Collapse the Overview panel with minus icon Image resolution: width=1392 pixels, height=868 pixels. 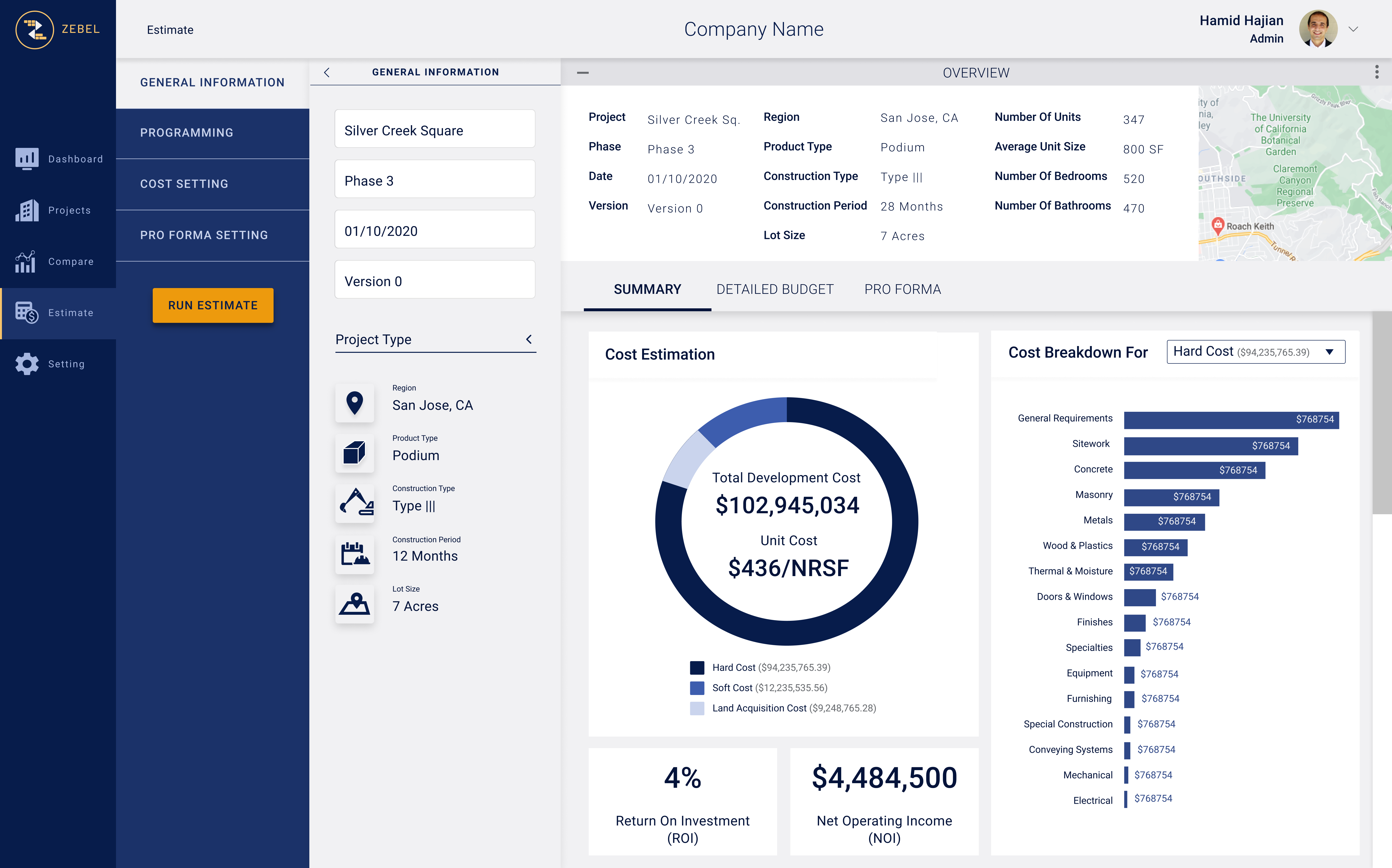pos(583,73)
